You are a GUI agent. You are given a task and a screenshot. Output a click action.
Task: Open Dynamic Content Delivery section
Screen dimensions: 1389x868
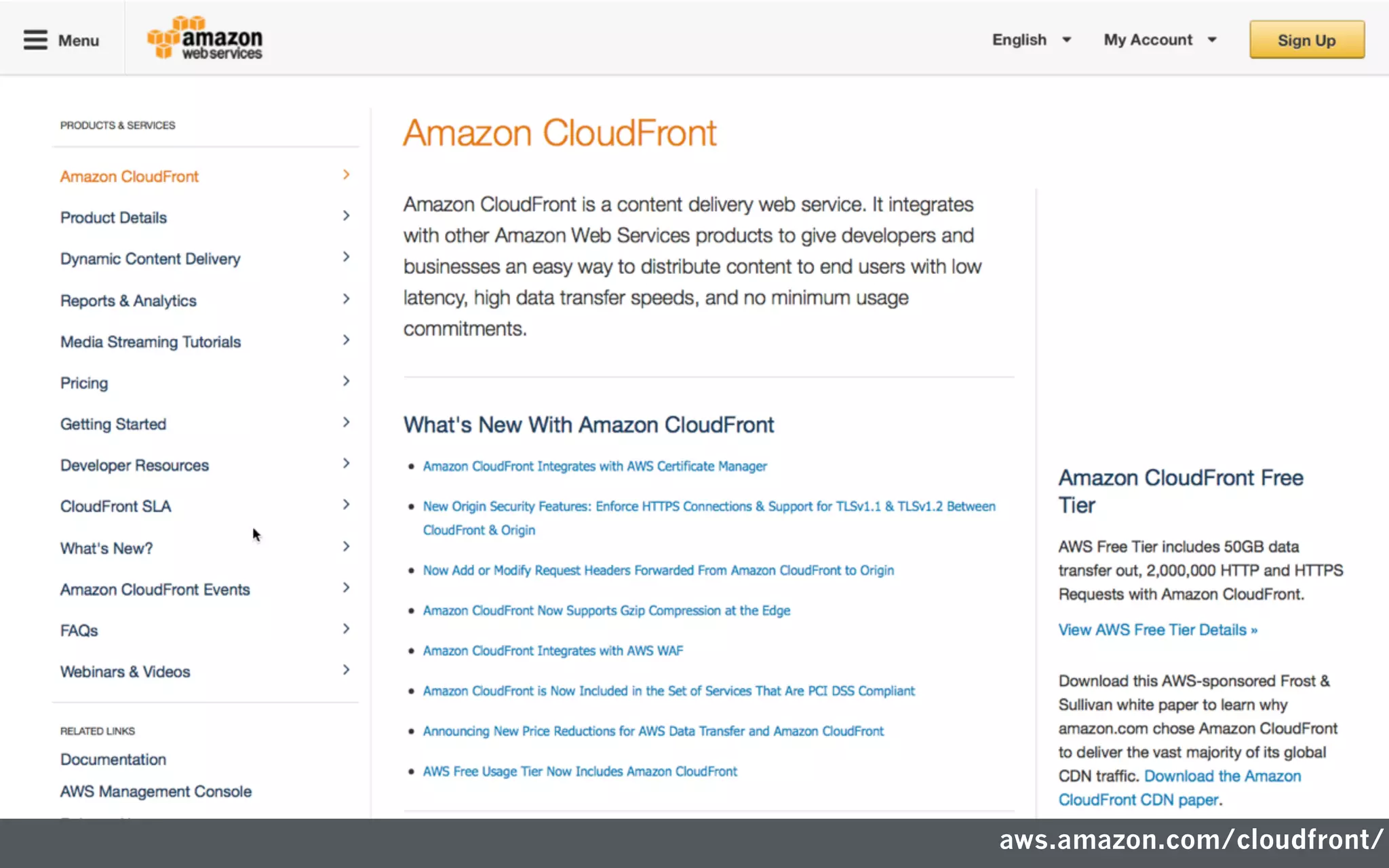tap(150, 259)
